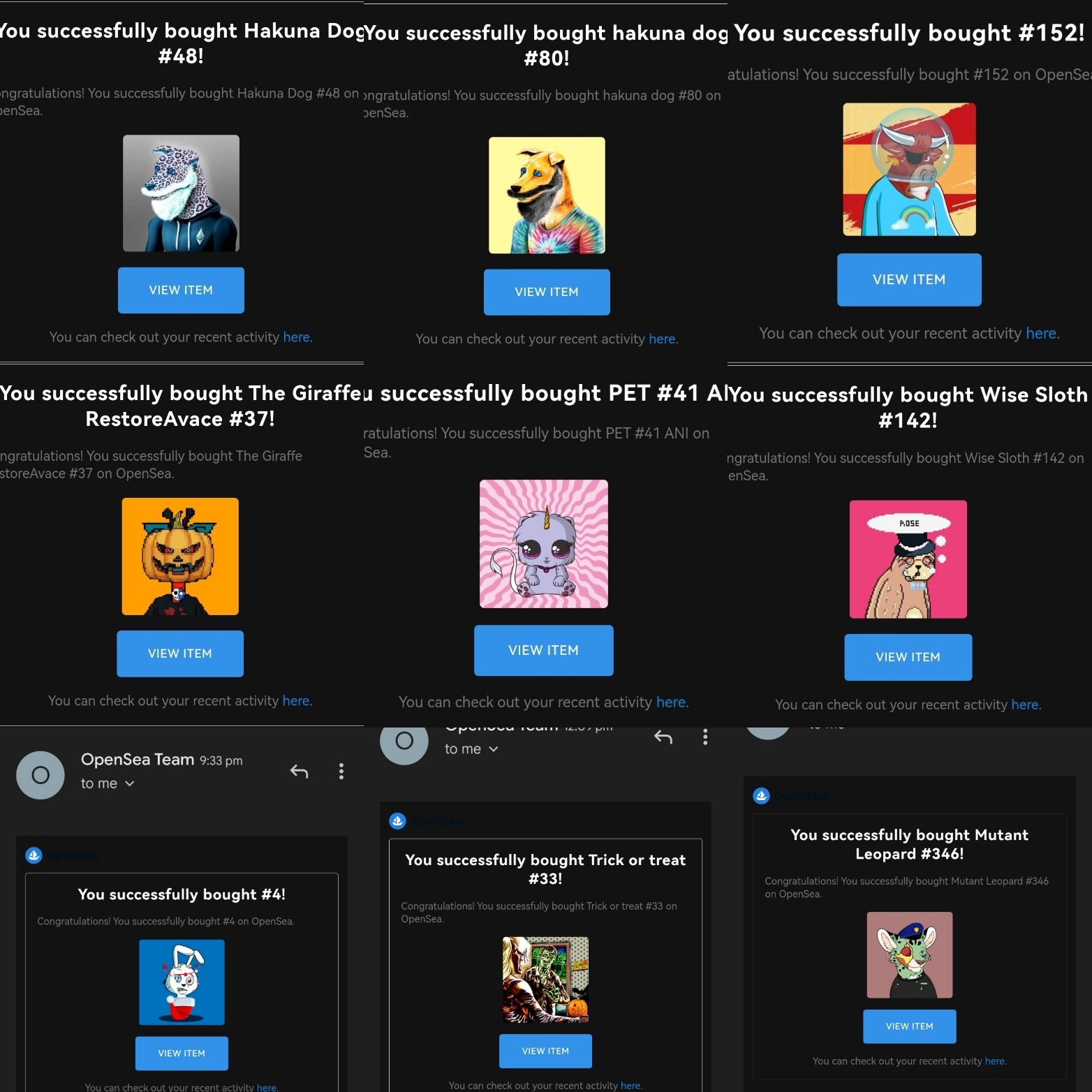Click VIEW ITEM under Wise Sloth #142

pos(908,657)
